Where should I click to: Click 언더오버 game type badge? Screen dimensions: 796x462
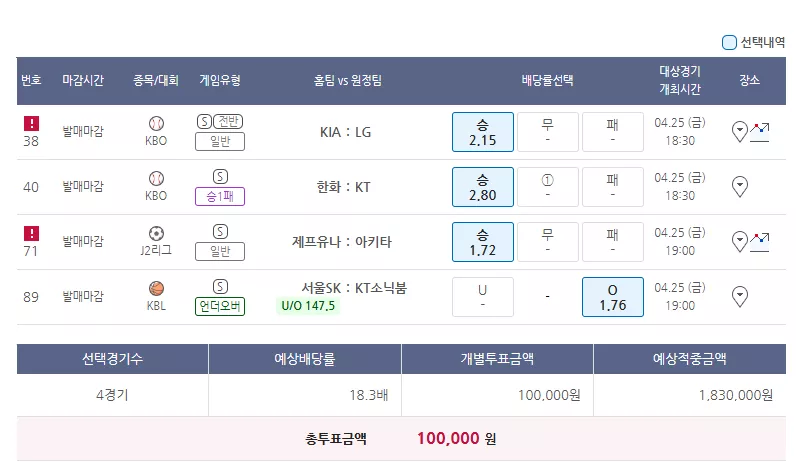point(220,306)
